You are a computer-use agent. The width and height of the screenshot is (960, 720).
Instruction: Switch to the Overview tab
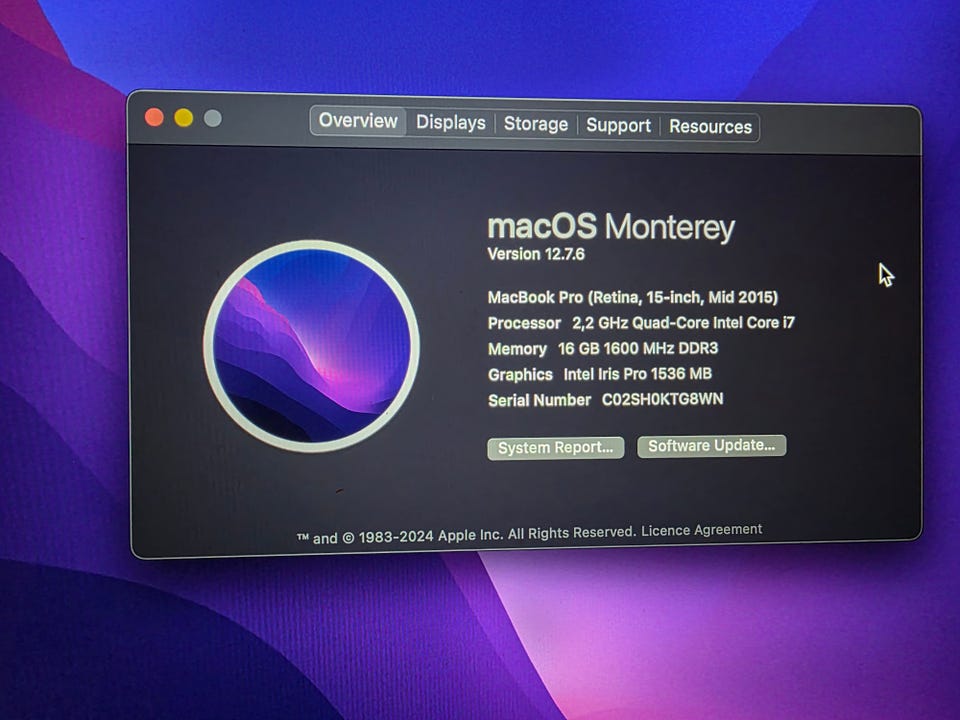tap(358, 121)
